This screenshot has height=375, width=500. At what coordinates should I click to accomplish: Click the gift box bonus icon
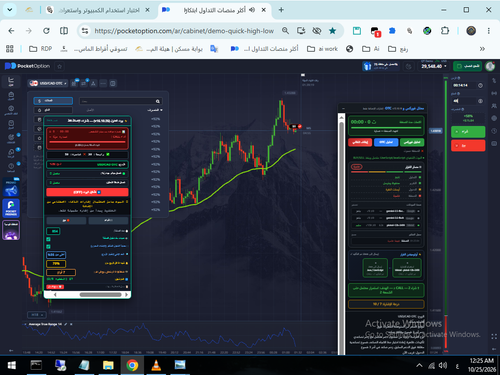(367, 66)
